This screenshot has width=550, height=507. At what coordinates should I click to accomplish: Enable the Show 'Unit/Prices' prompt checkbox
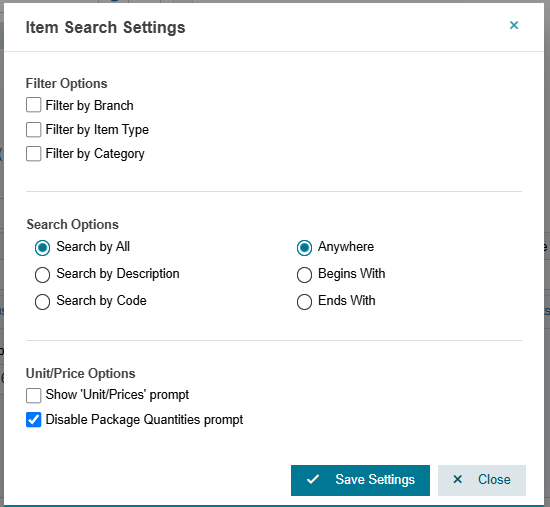click(34, 395)
